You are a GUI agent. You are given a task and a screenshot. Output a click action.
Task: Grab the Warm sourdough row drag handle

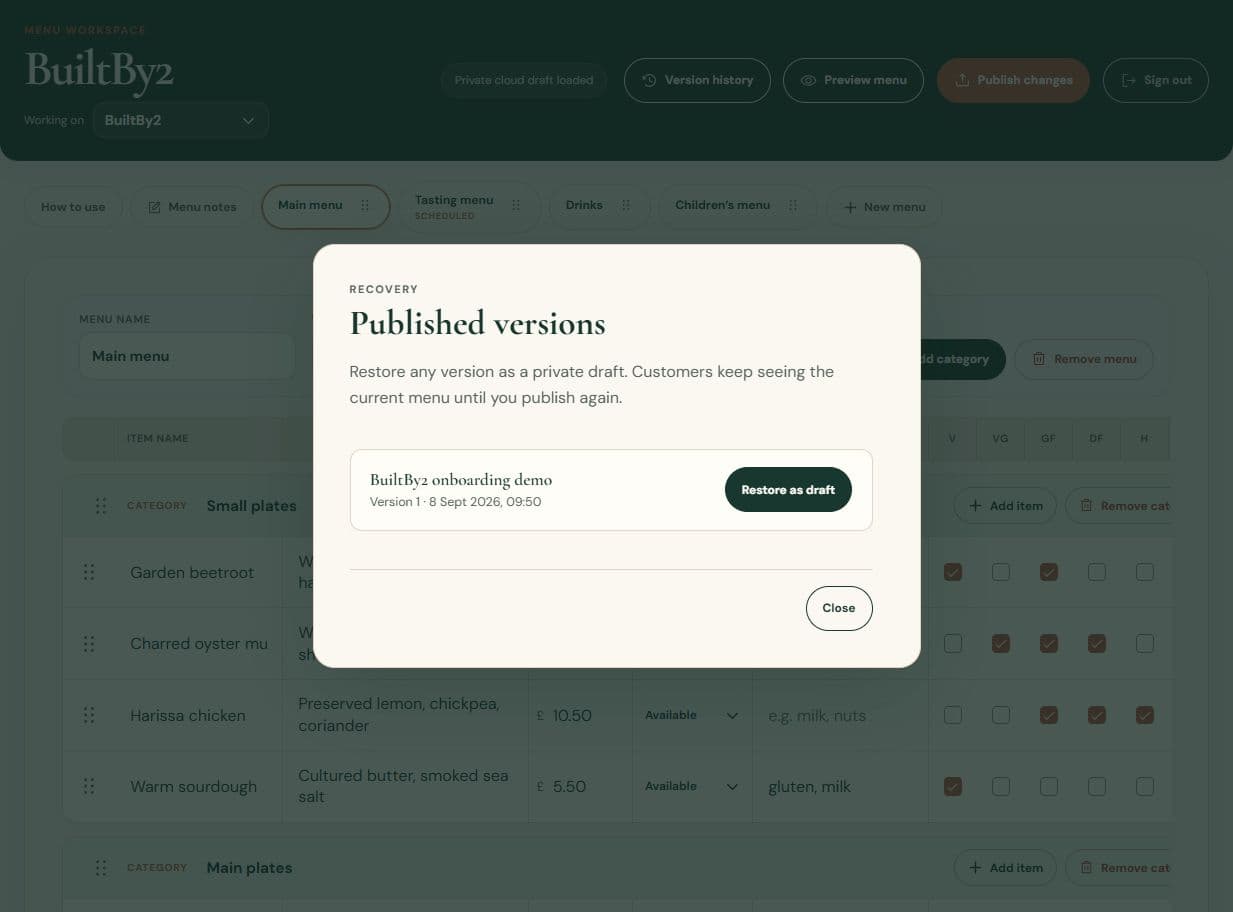[89, 786]
